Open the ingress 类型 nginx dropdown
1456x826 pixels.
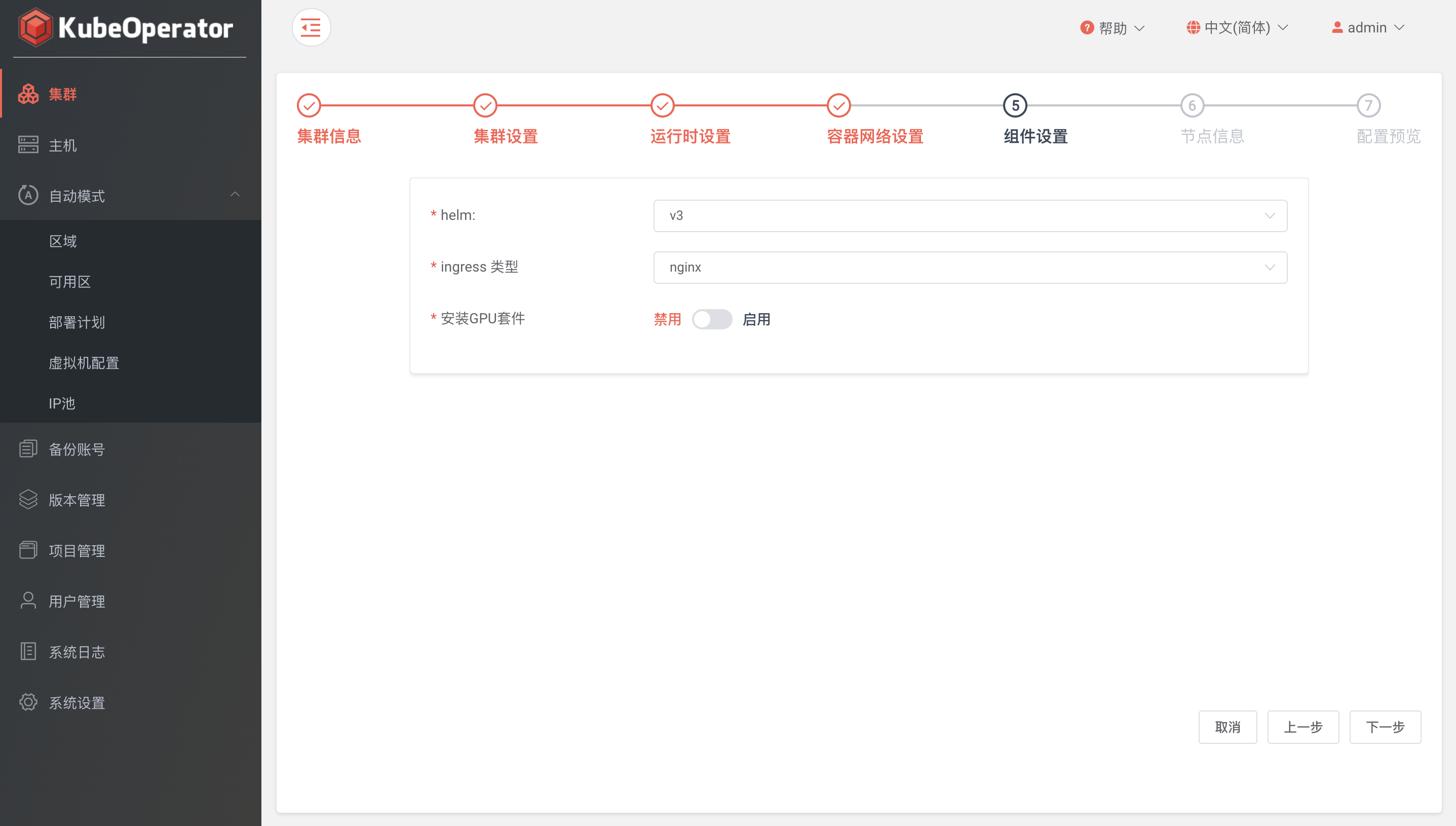point(970,267)
